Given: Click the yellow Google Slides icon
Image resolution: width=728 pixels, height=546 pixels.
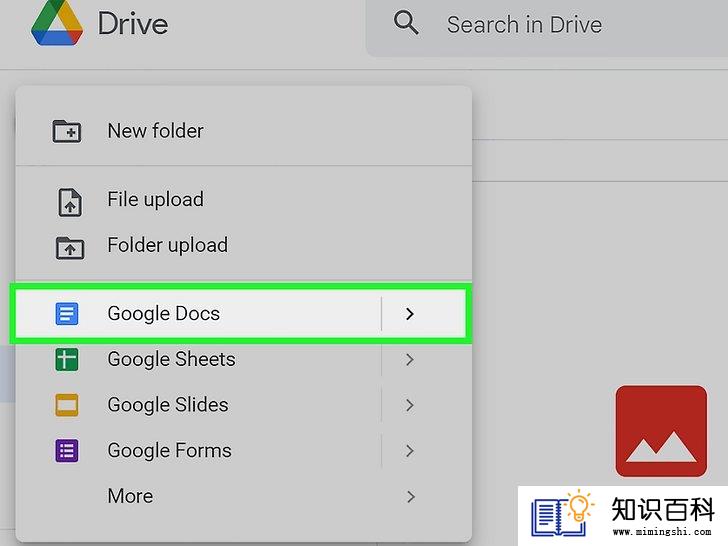Looking at the screenshot, I should coord(67,405).
